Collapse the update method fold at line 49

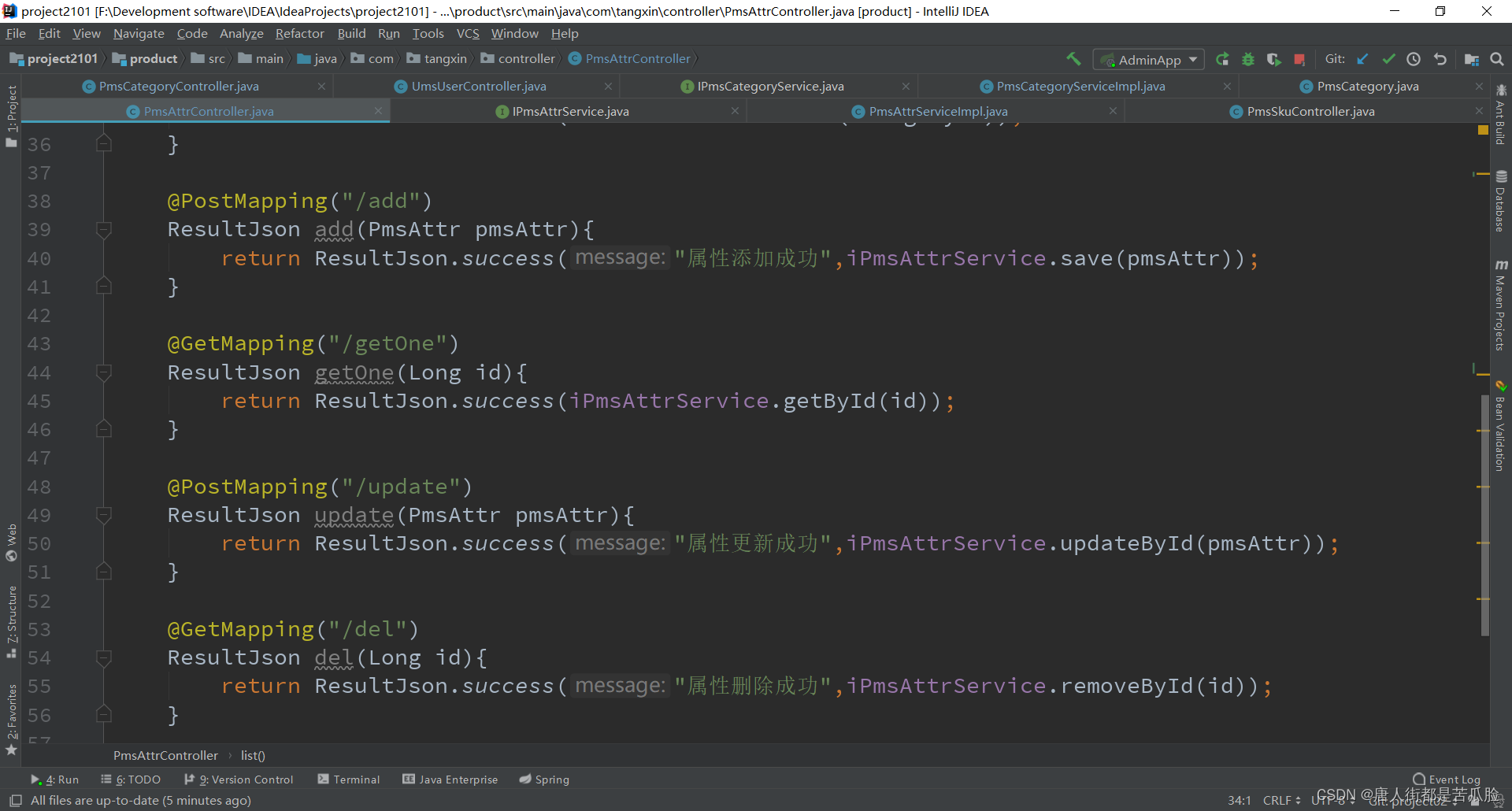point(103,515)
